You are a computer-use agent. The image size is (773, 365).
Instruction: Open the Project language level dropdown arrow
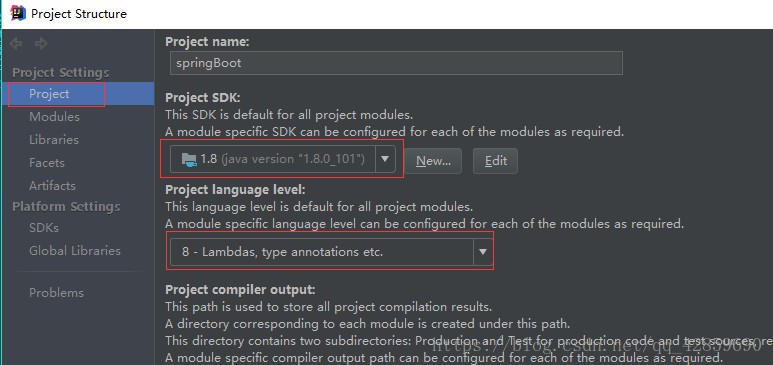(x=483, y=252)
